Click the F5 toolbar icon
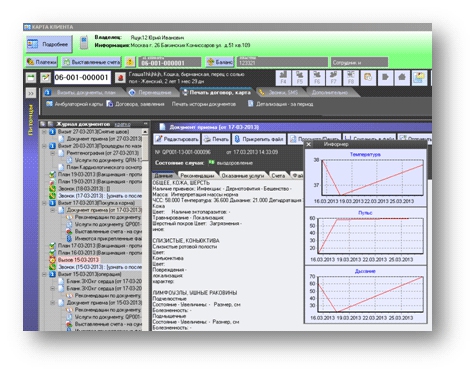475x374 pixels. coord(300,78)
